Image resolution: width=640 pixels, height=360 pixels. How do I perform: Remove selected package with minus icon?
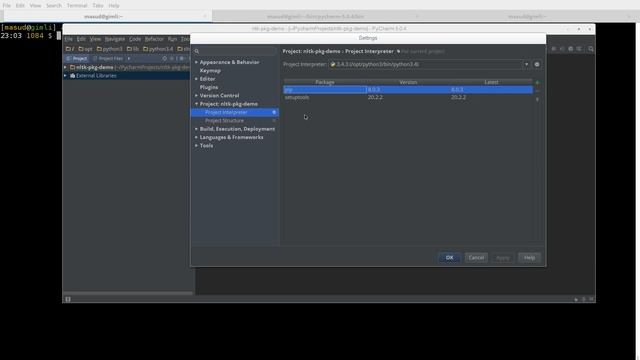point(537,91)
